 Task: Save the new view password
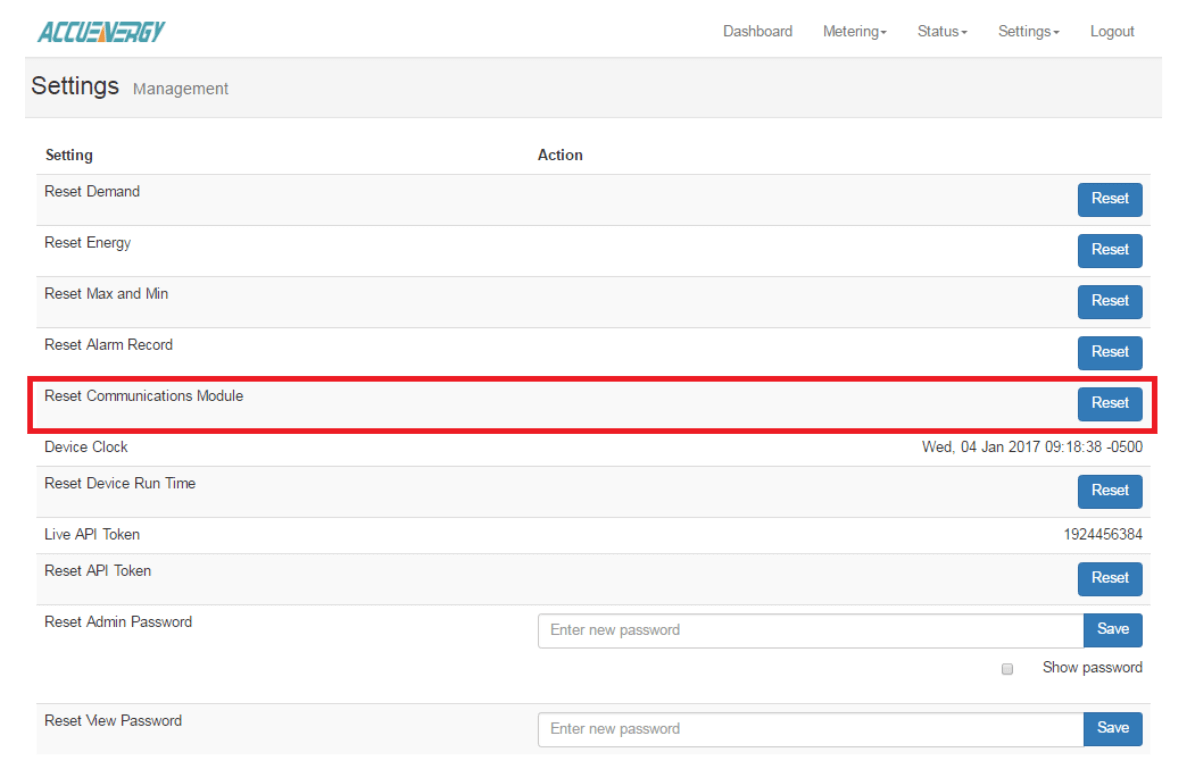[1112, 729]
